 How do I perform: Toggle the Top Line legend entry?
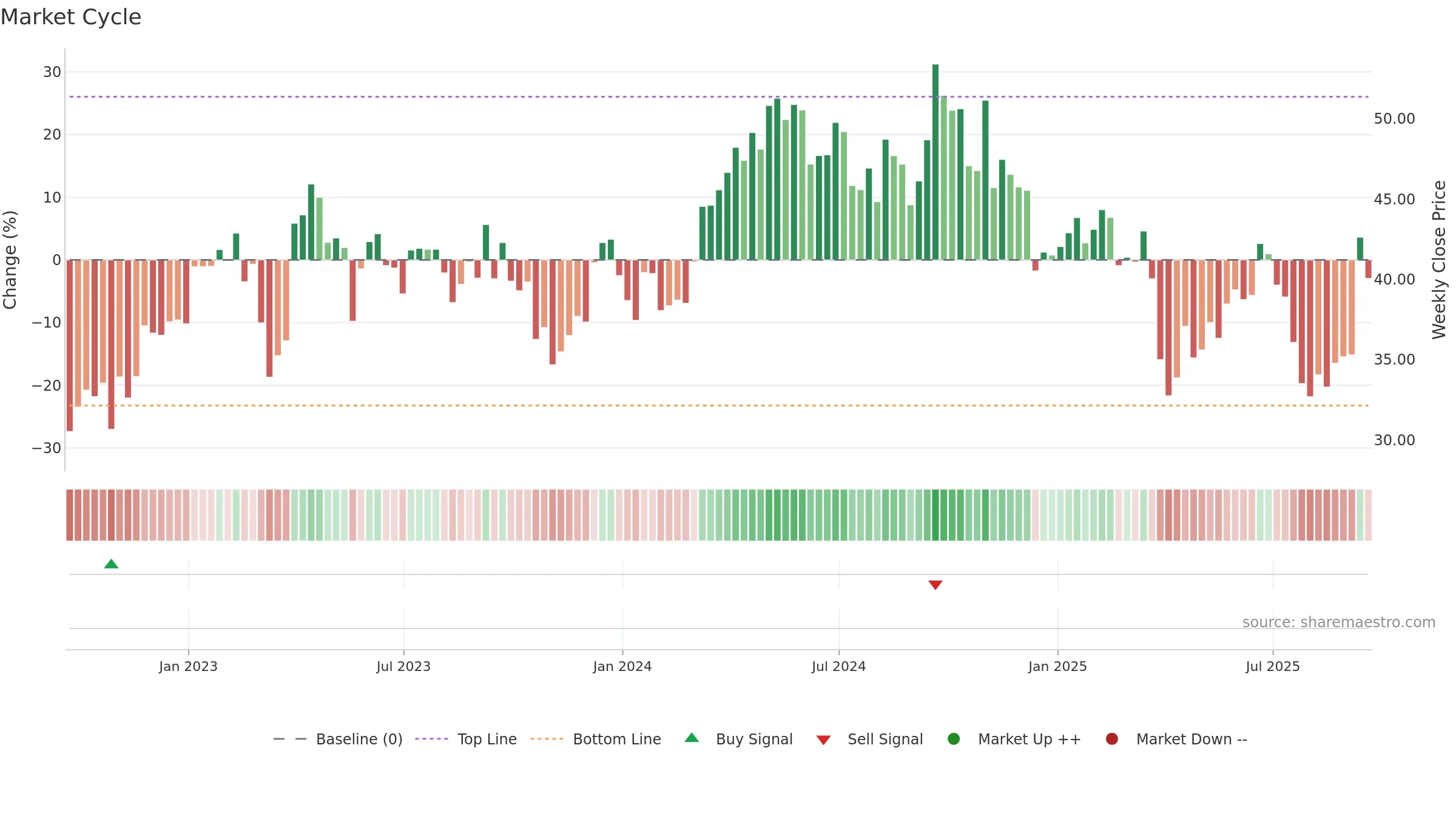pos(466,739)
